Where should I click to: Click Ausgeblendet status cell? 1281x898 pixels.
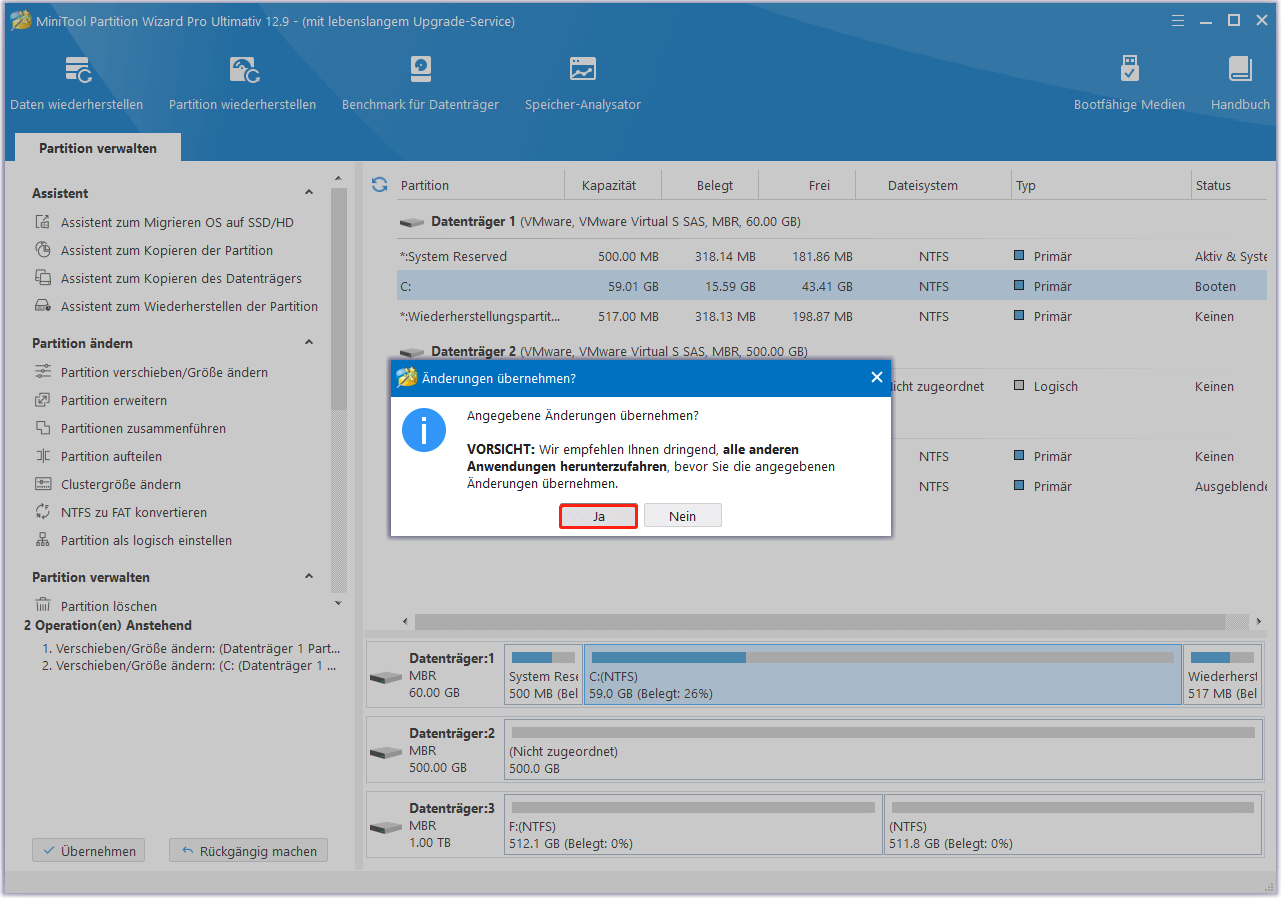click(x=1231, y=487)
